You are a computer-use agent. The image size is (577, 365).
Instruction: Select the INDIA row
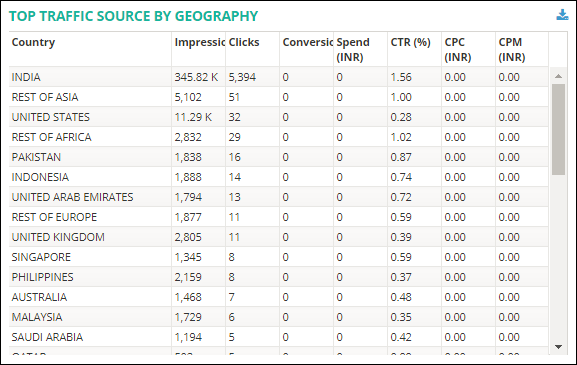pyautogui.click(x=279, y=77)
